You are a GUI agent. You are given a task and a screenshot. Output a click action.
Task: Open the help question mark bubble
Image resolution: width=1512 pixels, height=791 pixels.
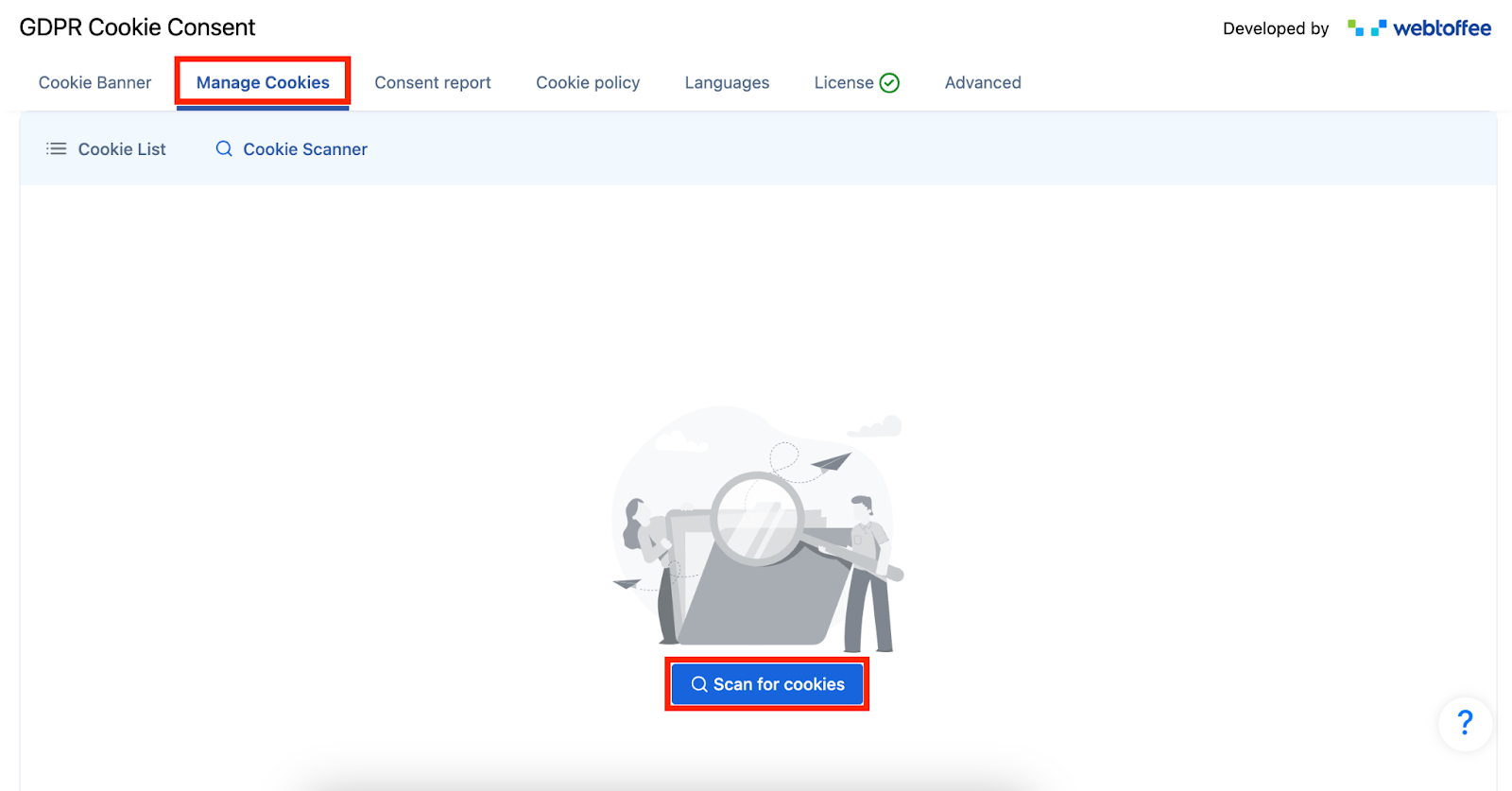pos(1465,724)
